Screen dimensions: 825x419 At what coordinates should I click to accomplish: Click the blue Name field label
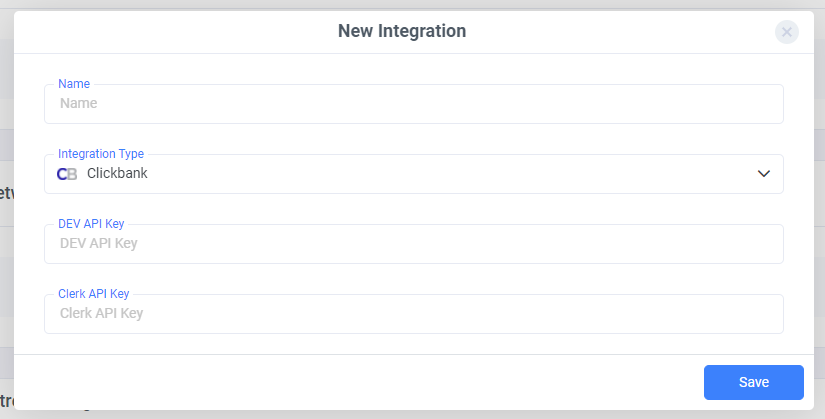74,84
